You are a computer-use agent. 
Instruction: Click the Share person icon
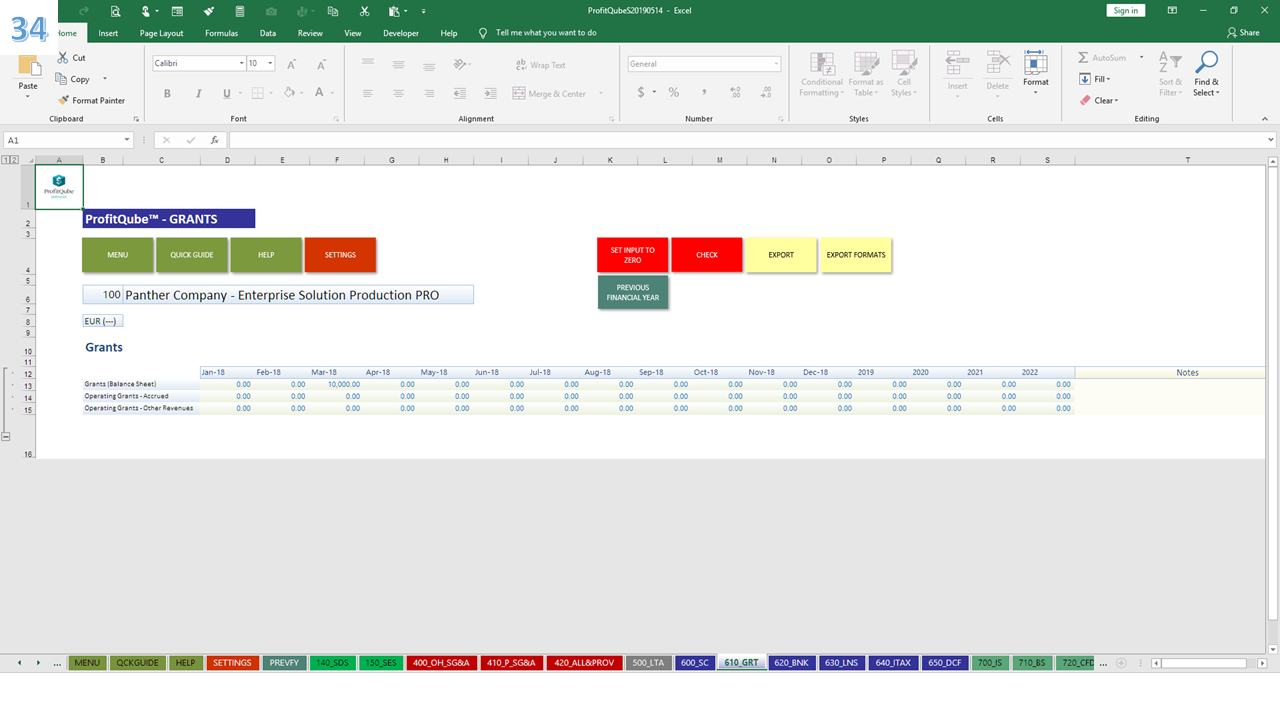[x=1232, y=33]
